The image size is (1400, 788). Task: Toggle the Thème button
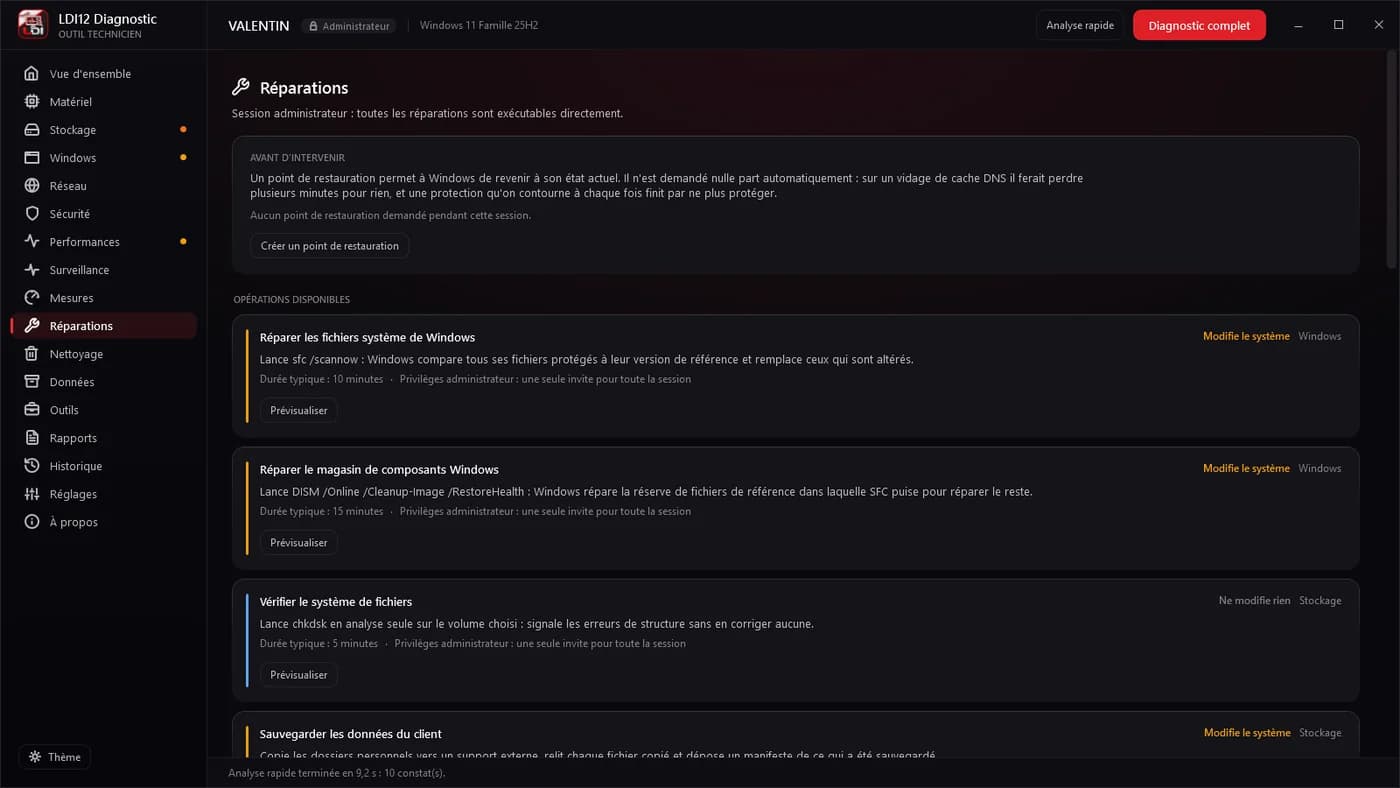[55, 757]
